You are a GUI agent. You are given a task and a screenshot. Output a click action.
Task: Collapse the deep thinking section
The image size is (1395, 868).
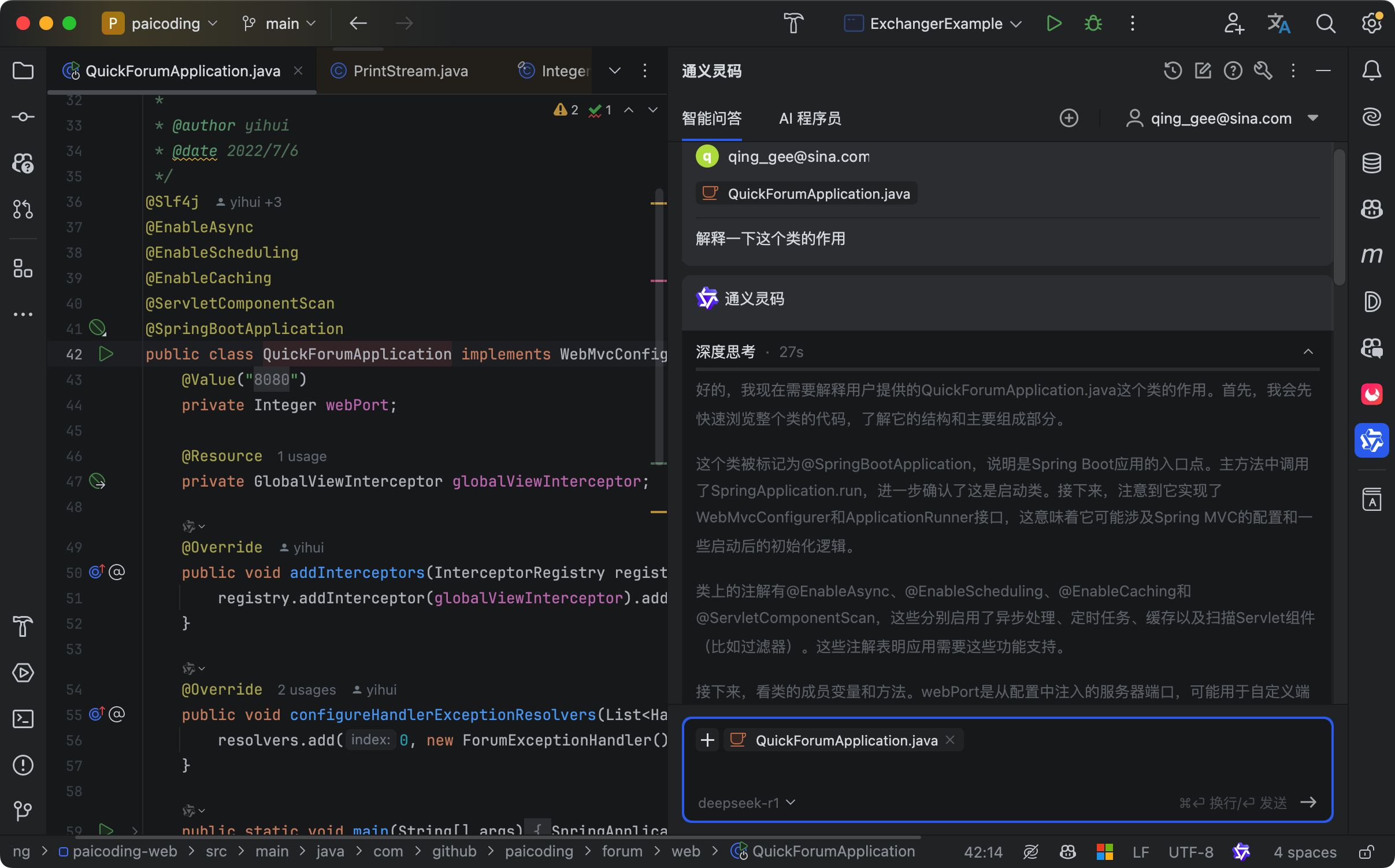(x=1308, y=351)
